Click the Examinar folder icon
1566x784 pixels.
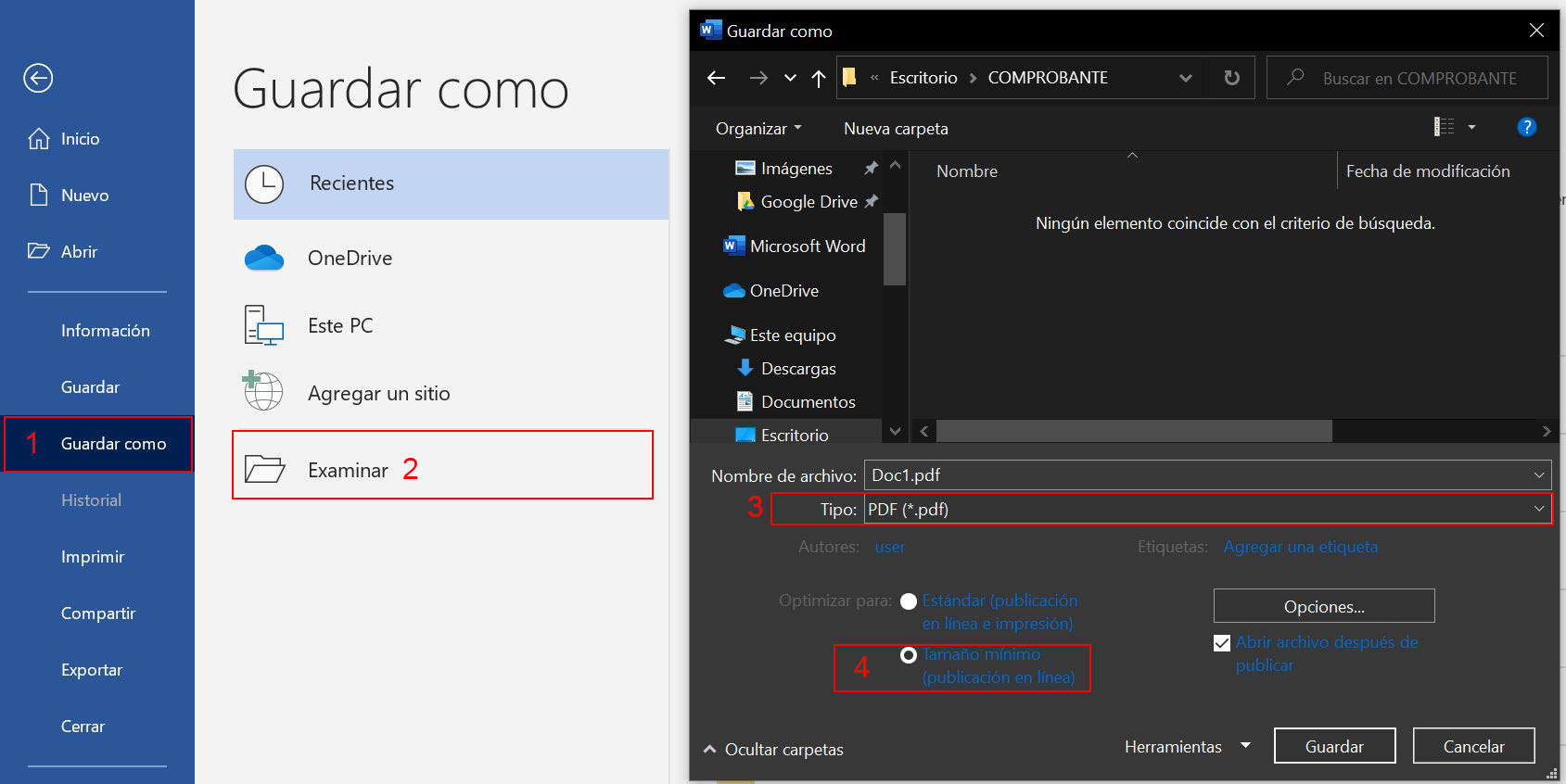(264, 470)
